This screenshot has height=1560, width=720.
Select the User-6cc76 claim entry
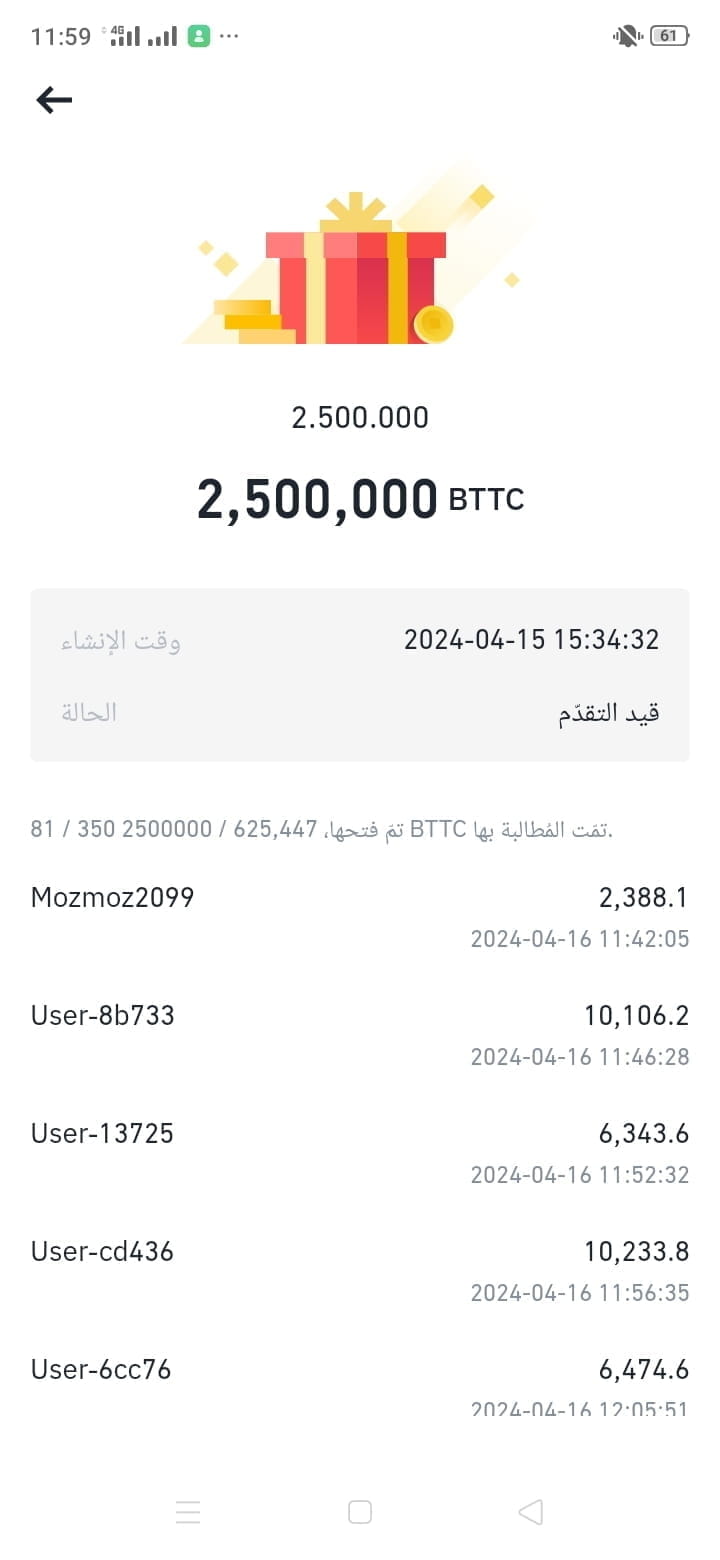360,1387
